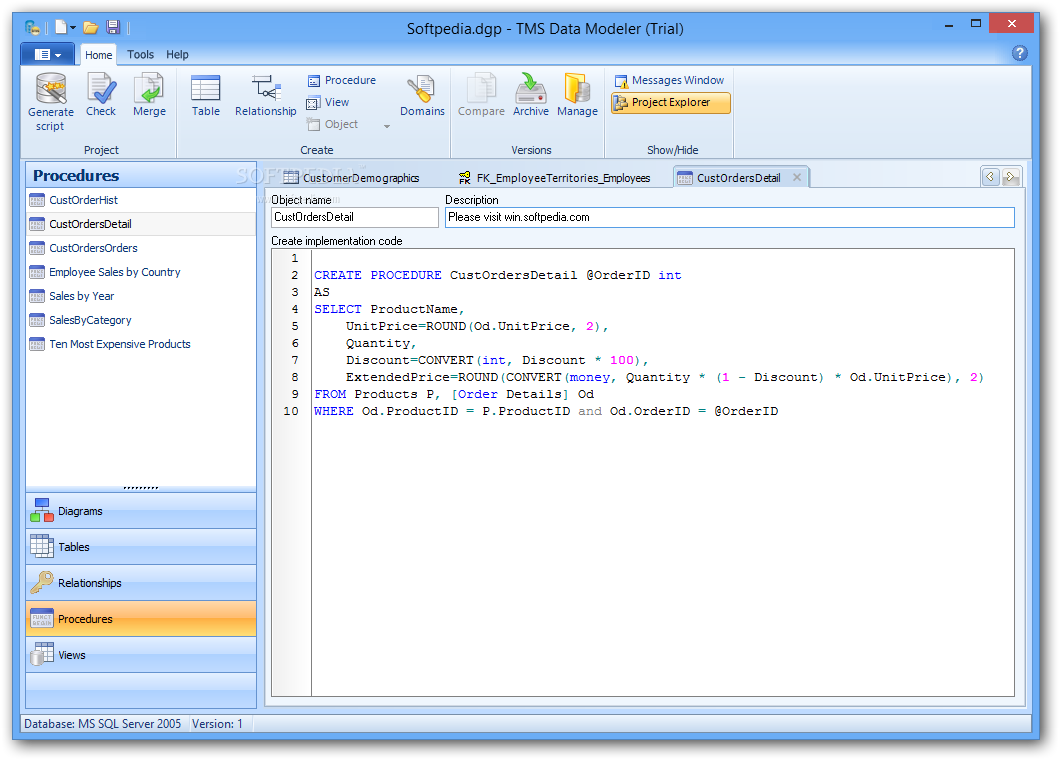Screen dimensions: 1060x760
Task: Expand the Create group dropdown arrow
Action: pos(387,126)
